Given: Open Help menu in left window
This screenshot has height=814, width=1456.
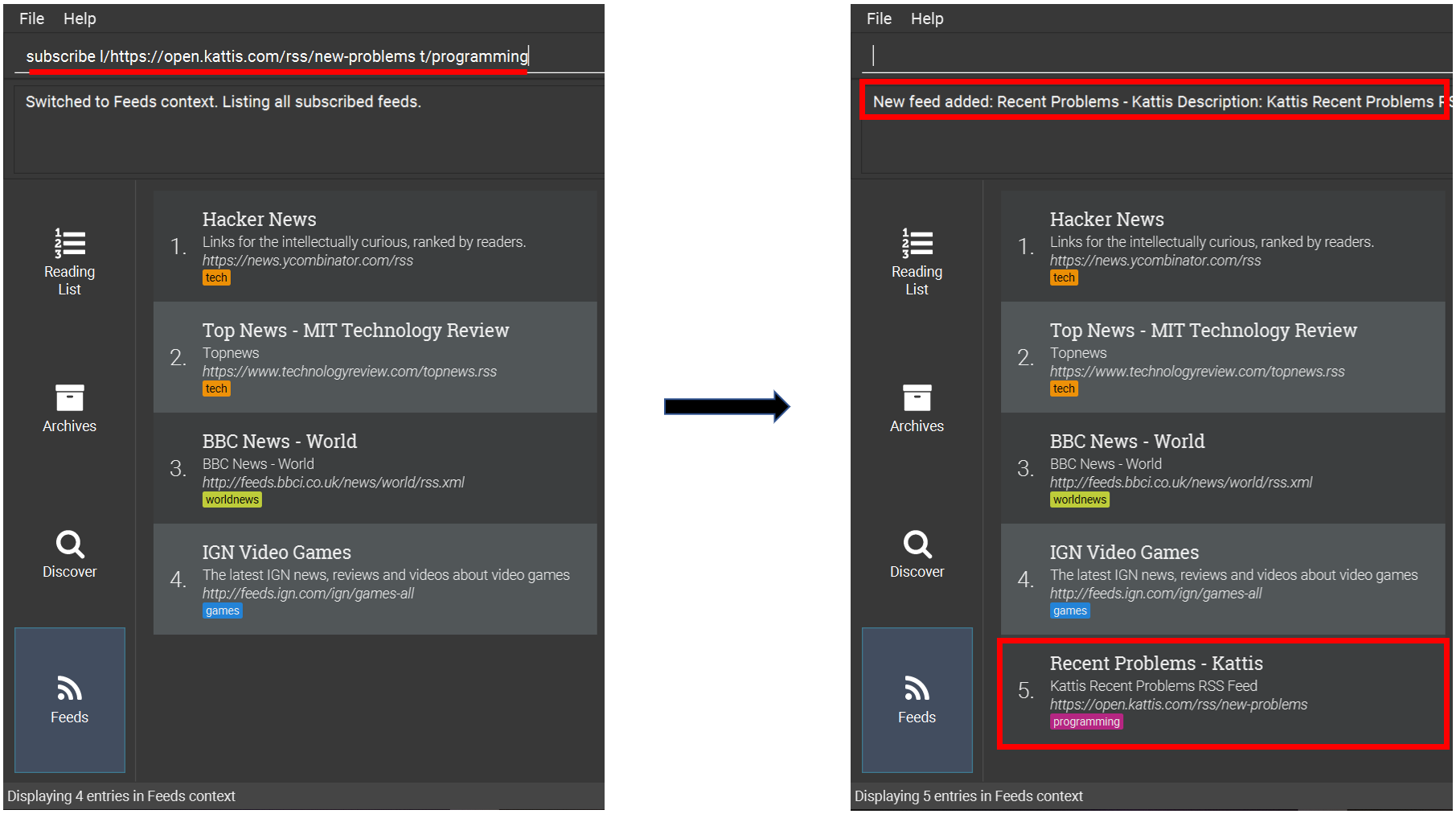Looking at the screenshot, I should pyautogui.click(x=80, y=18).
